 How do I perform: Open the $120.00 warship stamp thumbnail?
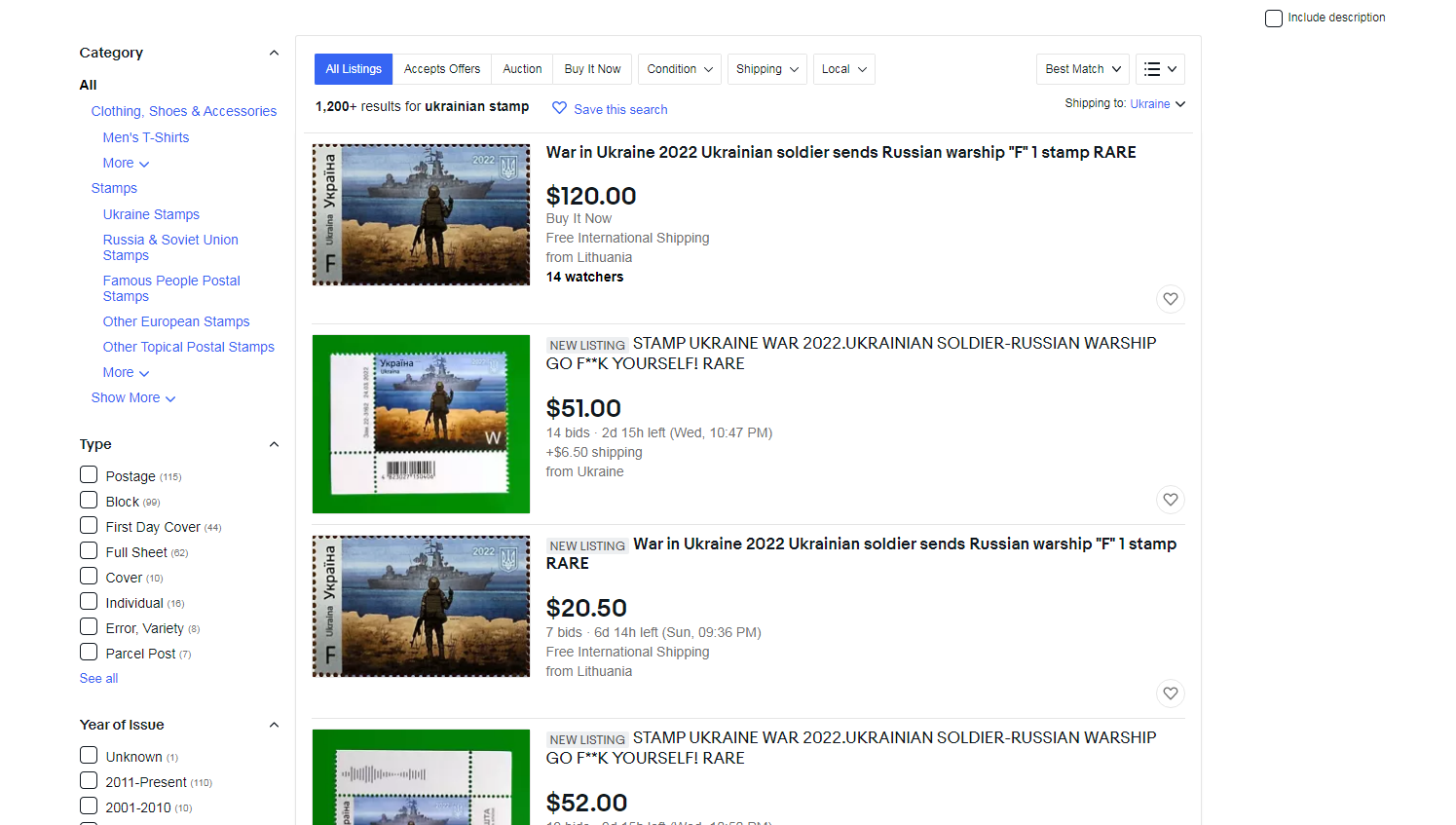pyautogui.click(x=421, y=215)
